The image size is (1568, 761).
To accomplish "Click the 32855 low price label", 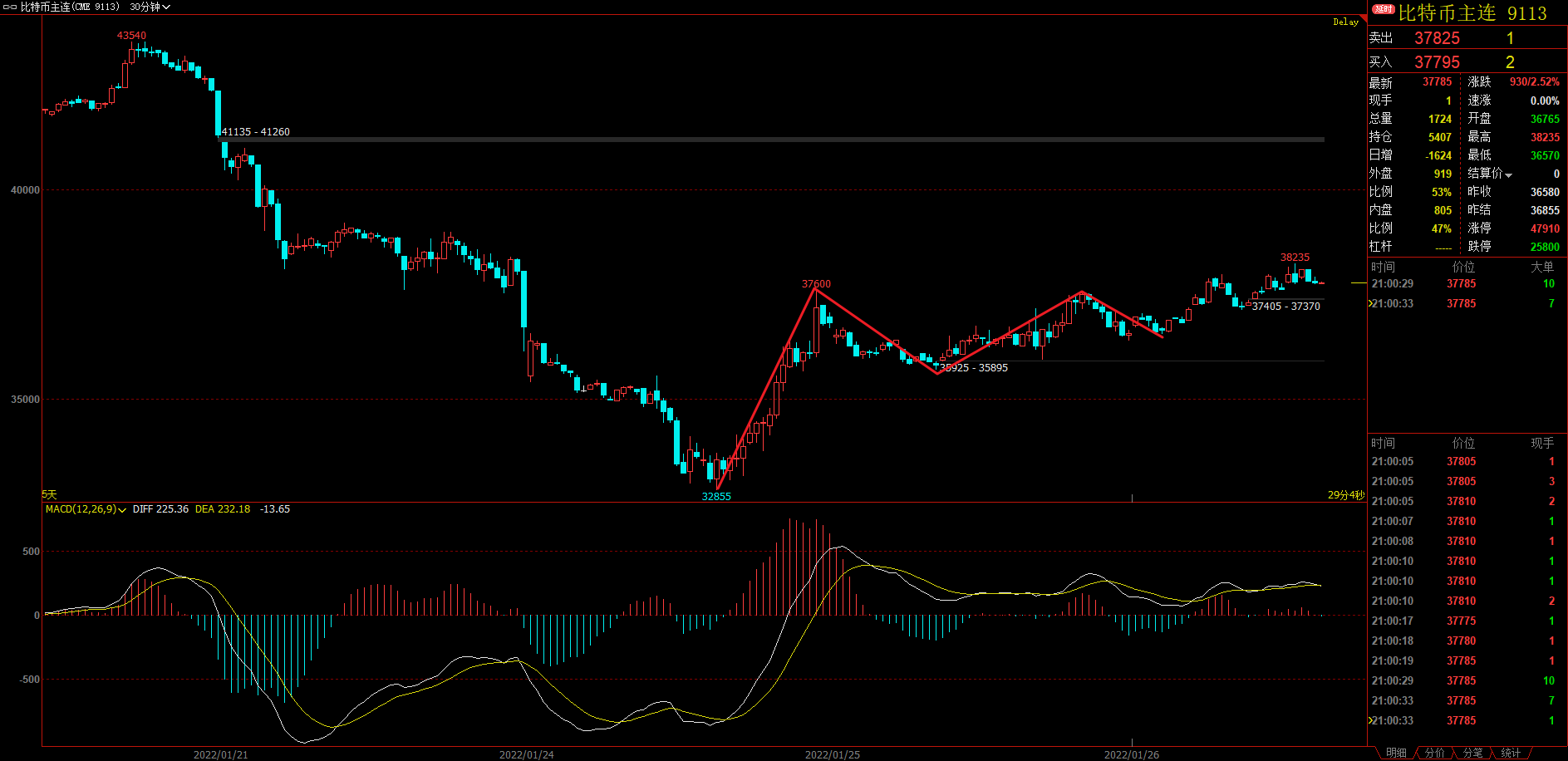I will click(x=716, y=497).
